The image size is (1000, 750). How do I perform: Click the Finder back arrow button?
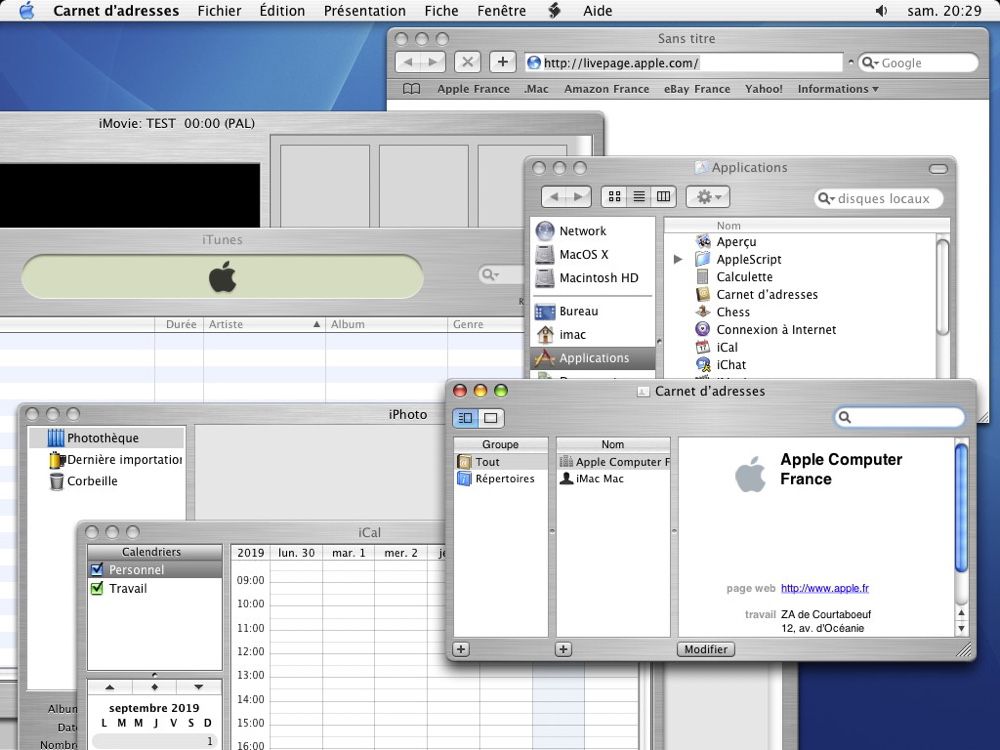point(554,196)
